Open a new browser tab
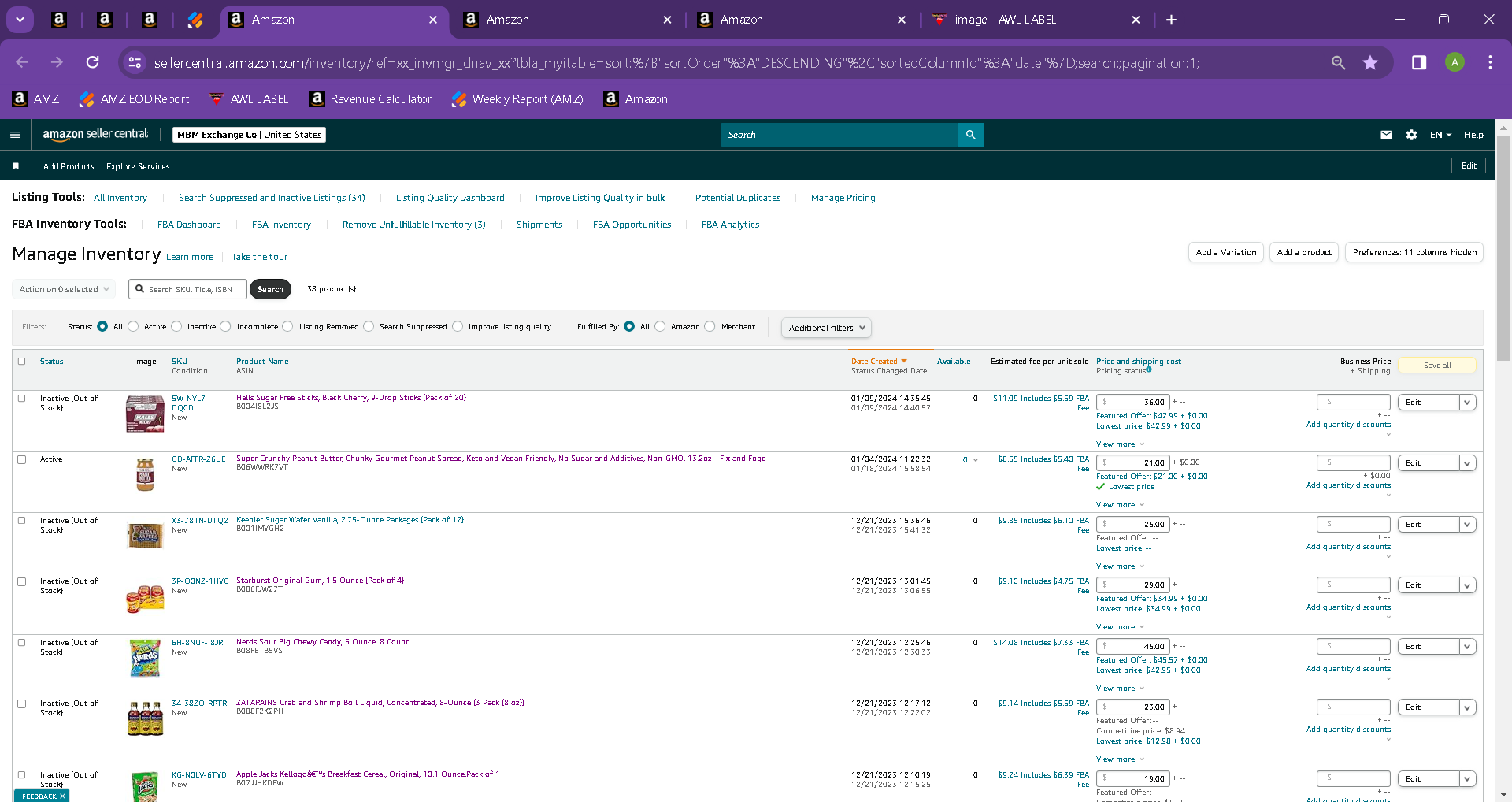The width and height of the screenshot is (1512, 802). click(x=1171, y=20)
